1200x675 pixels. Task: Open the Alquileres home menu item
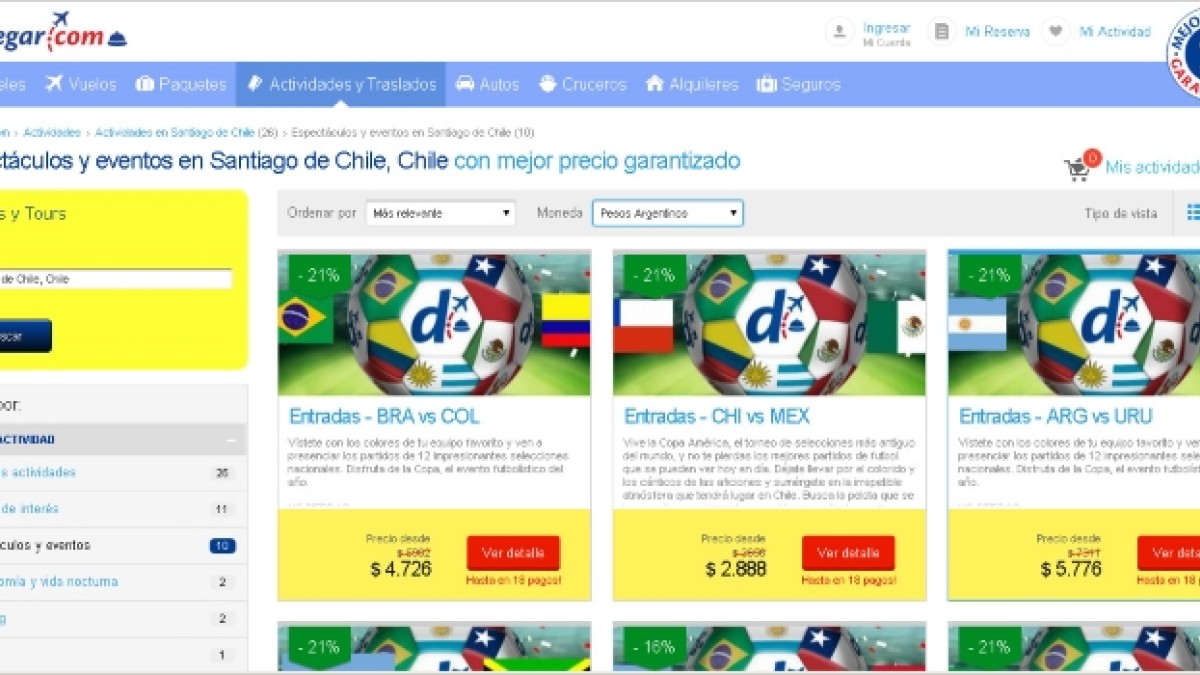(692, 84)
